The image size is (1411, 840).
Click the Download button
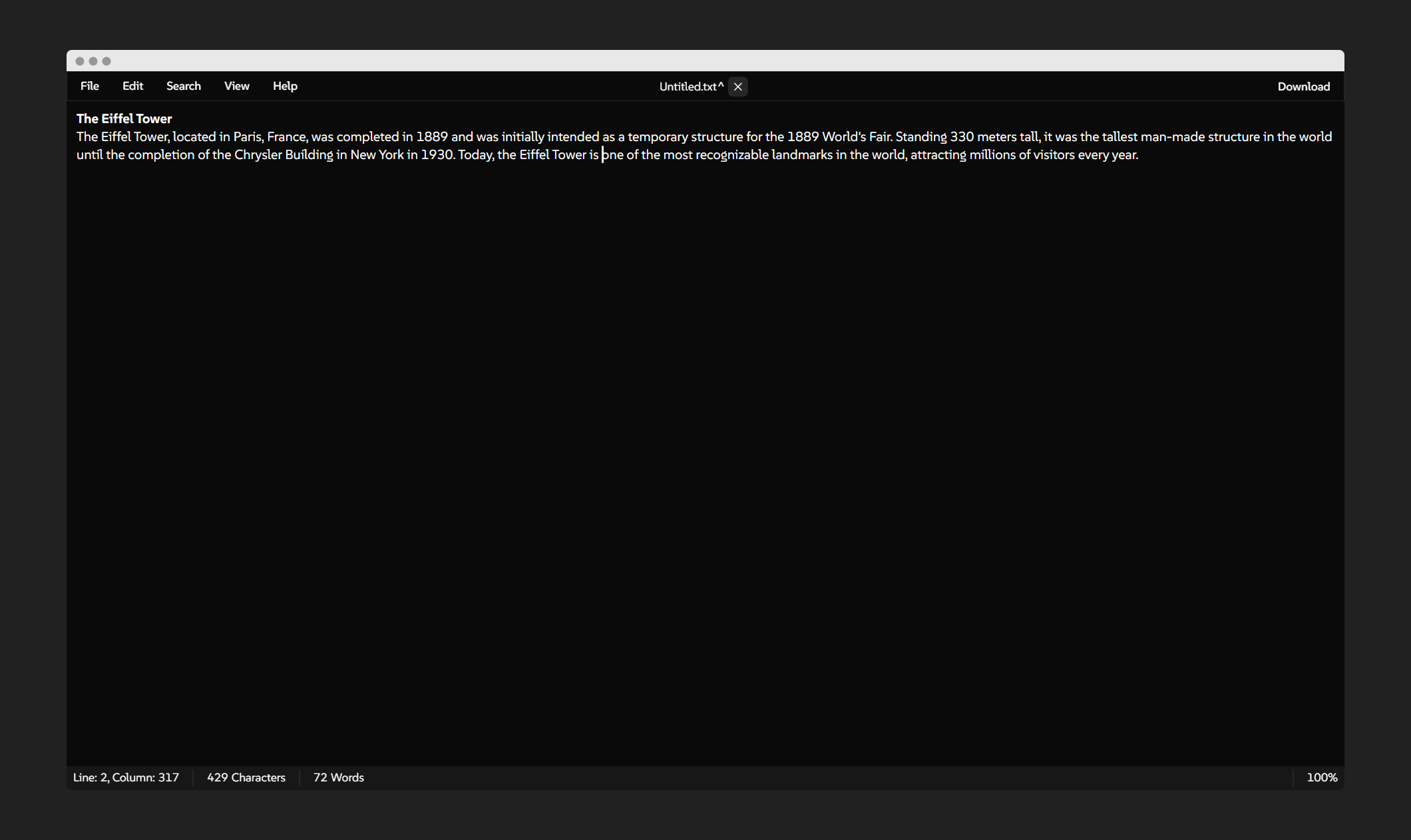pyautogui.click(x=1303, y=86)
